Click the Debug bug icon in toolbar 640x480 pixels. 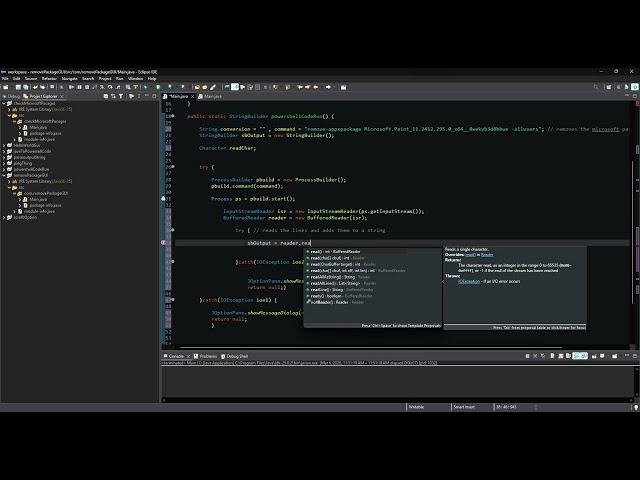tap(145, 87)
